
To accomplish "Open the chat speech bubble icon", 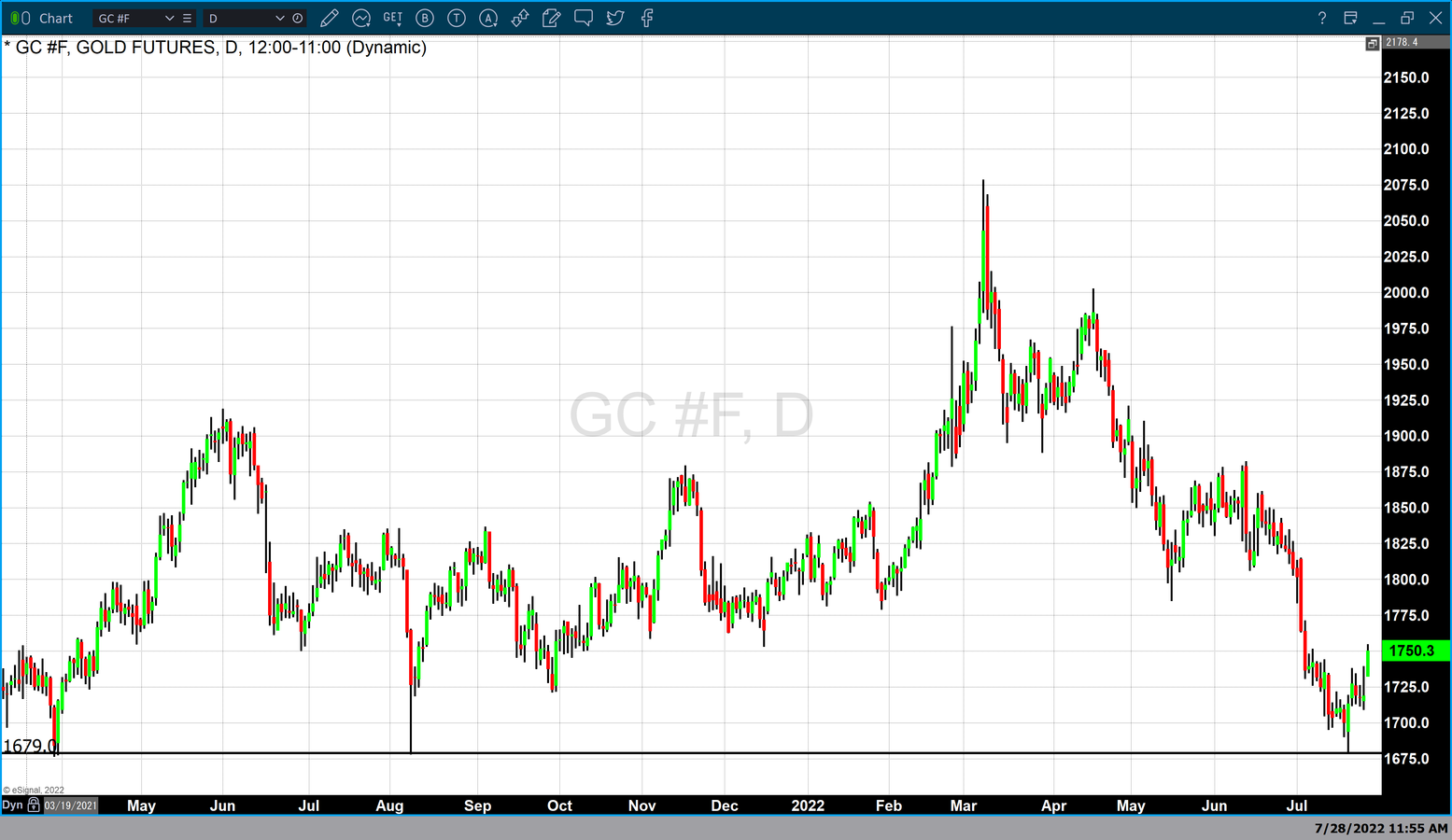I will [584, 18].
